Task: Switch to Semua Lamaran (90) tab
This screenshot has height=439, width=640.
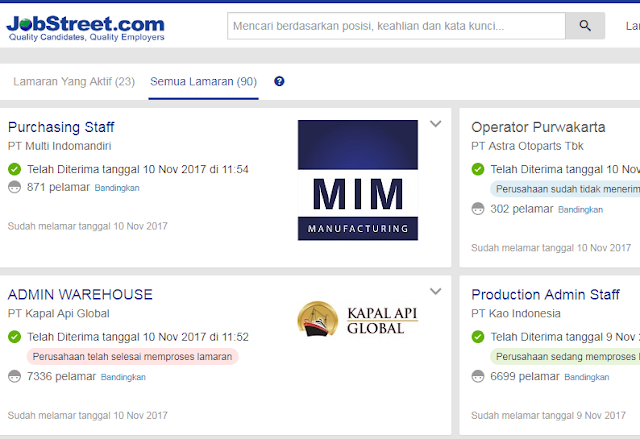Action: pos(203,82)
